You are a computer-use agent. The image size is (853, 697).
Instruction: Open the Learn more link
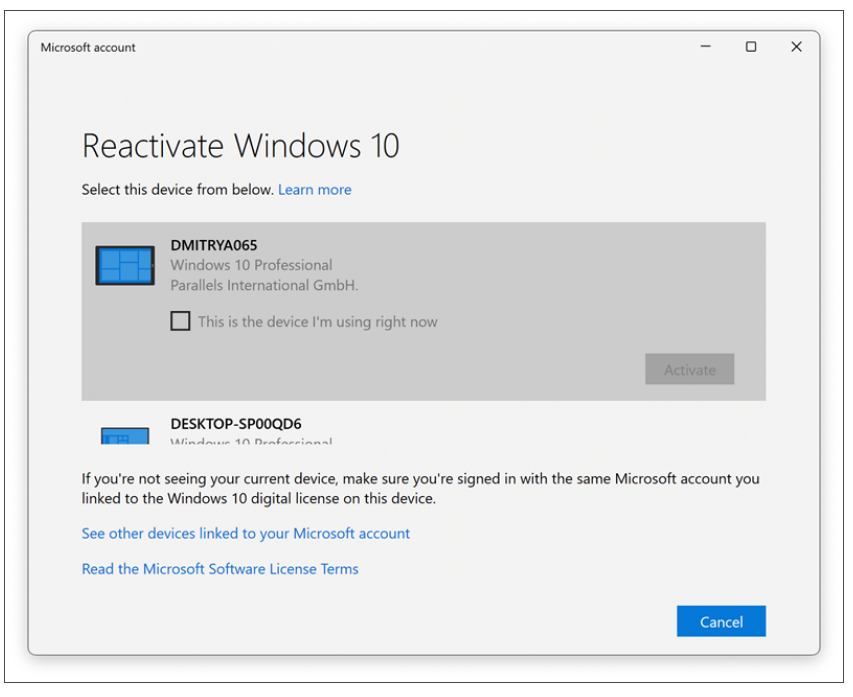[314, 189]
